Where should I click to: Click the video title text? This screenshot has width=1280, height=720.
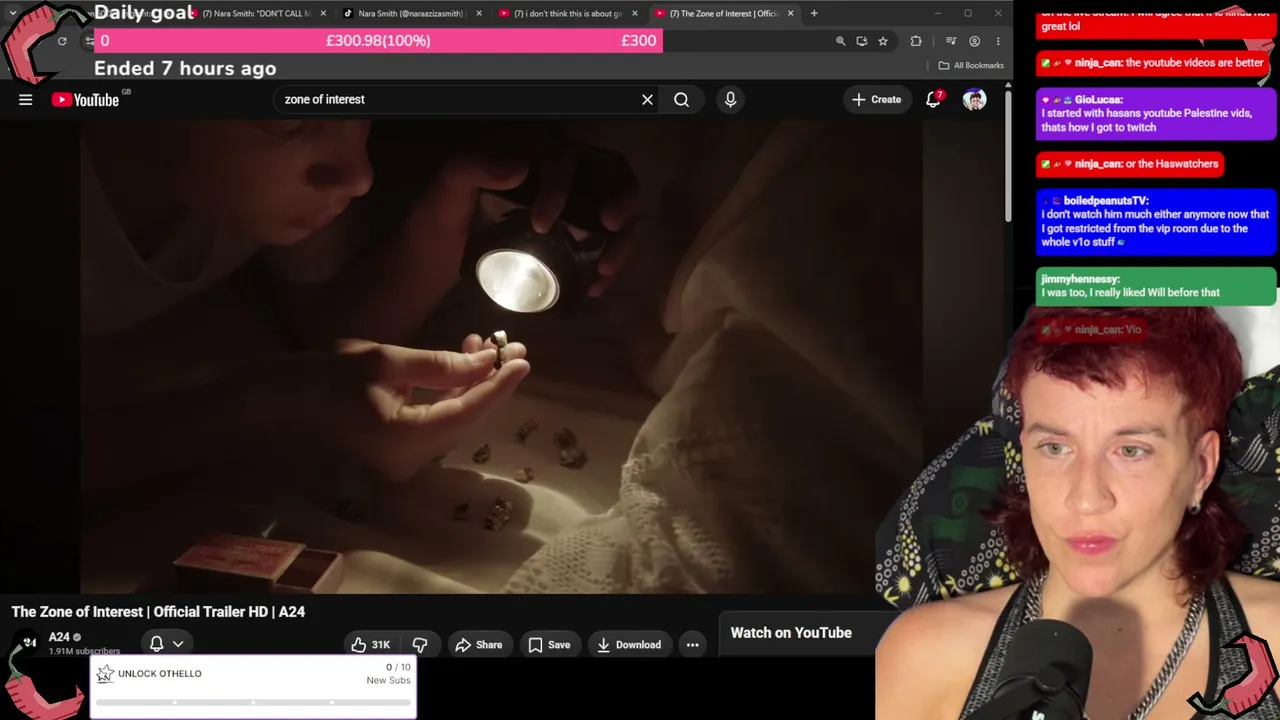pyautogui.click(x=158, y=612)
